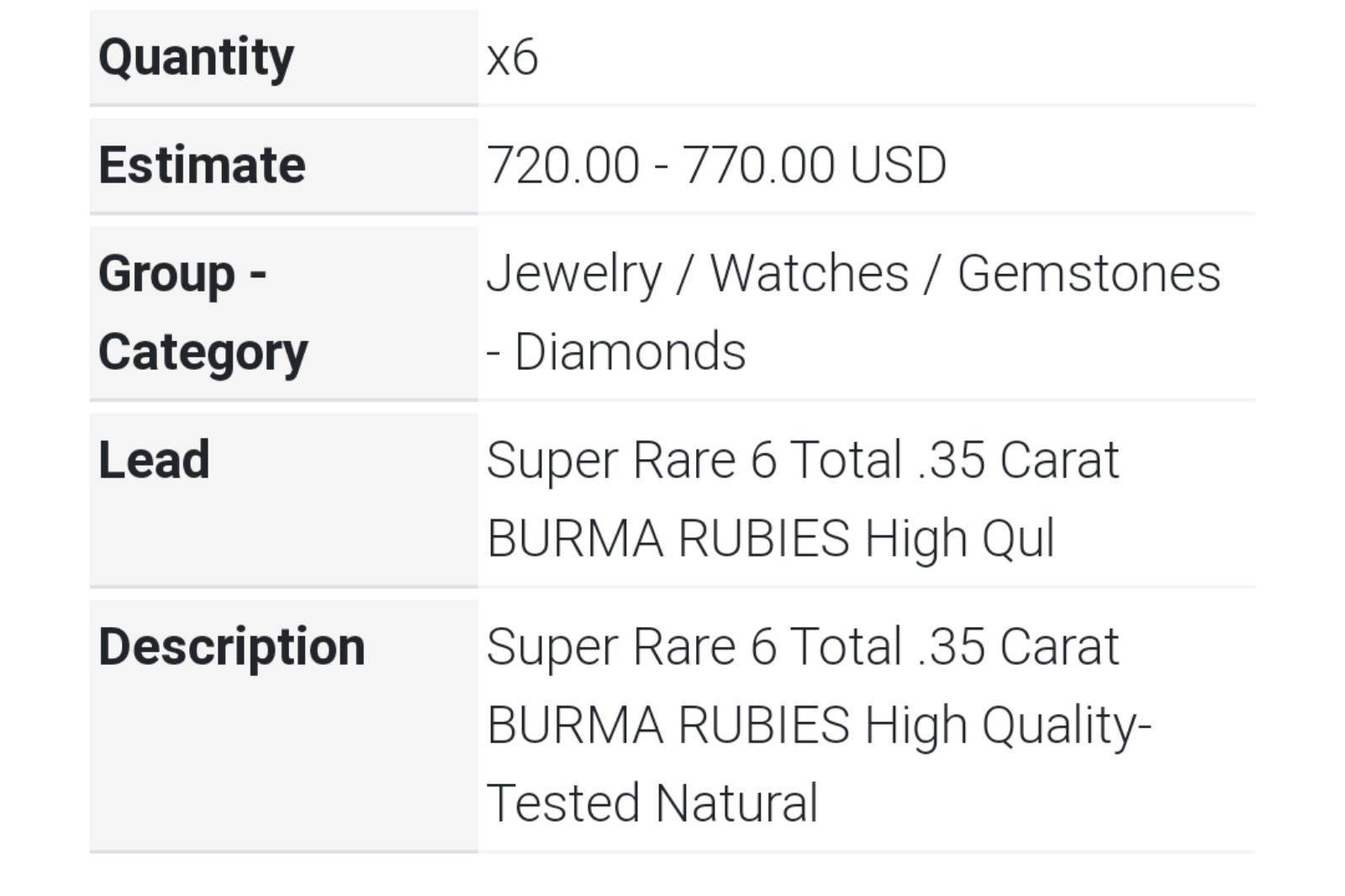Click the Lead row label
Viewport: 1345px width, 896px height.
coord(154,461)
